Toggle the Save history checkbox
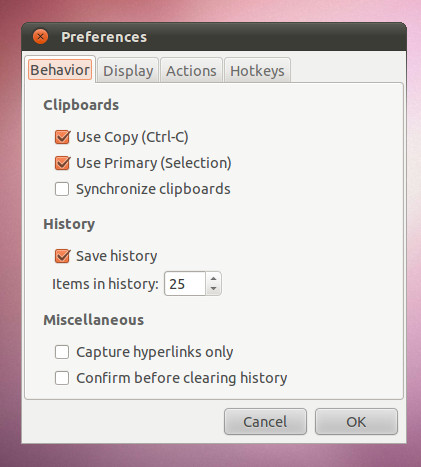Screen dimensions: 421x467 (62, 256)
